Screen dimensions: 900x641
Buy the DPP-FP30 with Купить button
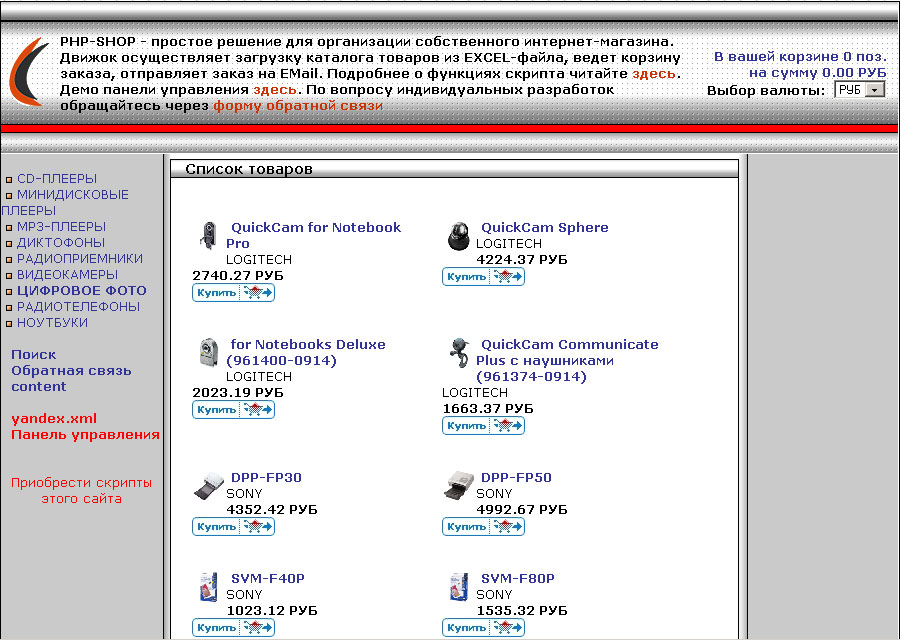(x=233, y=526)
